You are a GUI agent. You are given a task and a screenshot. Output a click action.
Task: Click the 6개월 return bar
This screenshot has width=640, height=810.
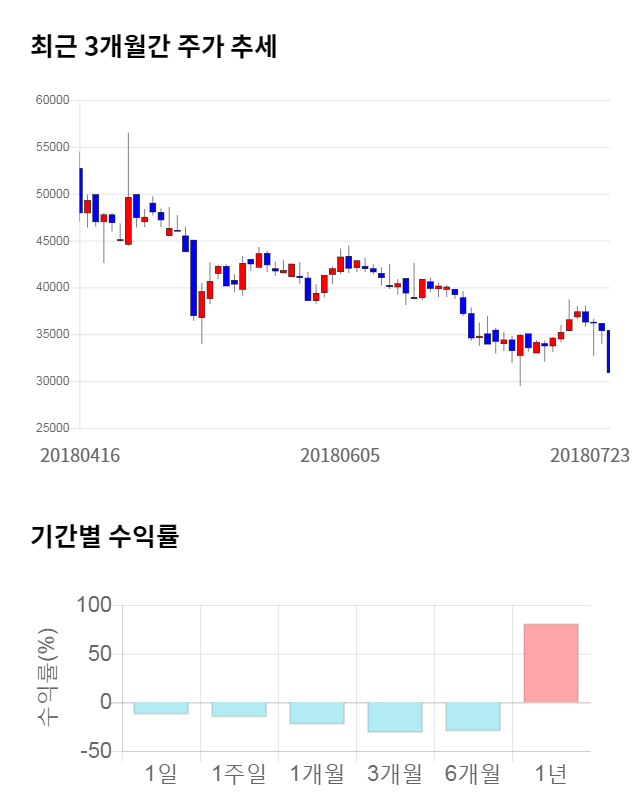[x=473, y=716]
